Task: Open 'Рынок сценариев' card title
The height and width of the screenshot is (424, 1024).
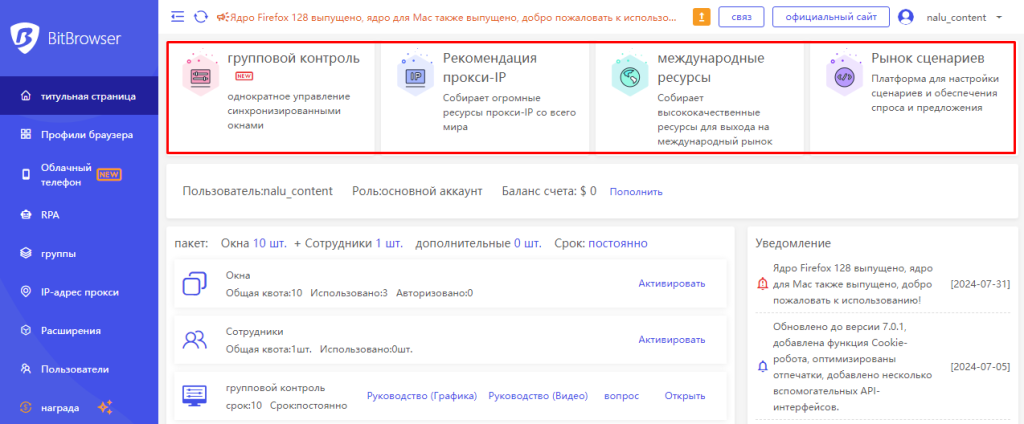Action: pyautogui.click(x=928, y=58)
